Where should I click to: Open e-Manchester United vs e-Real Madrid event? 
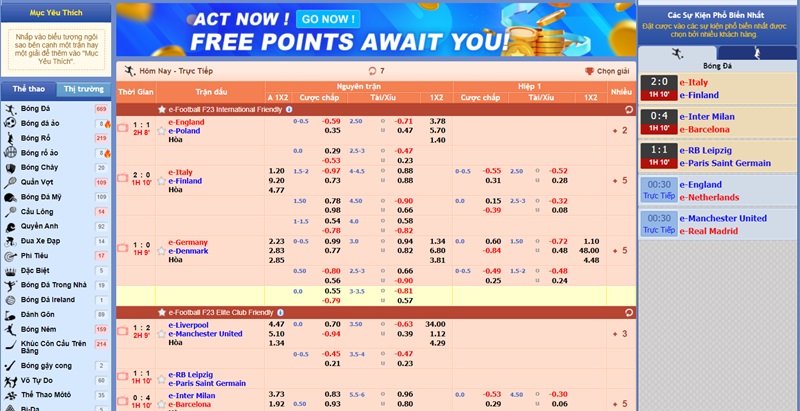point(717,224)
